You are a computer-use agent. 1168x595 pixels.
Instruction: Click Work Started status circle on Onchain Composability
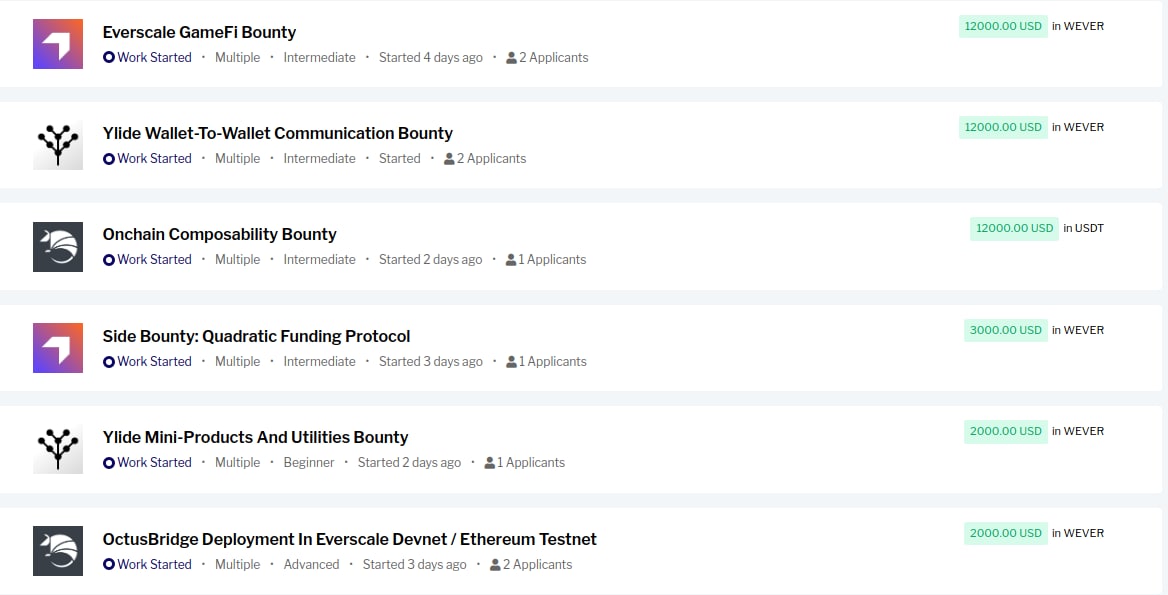pos(109,260)
